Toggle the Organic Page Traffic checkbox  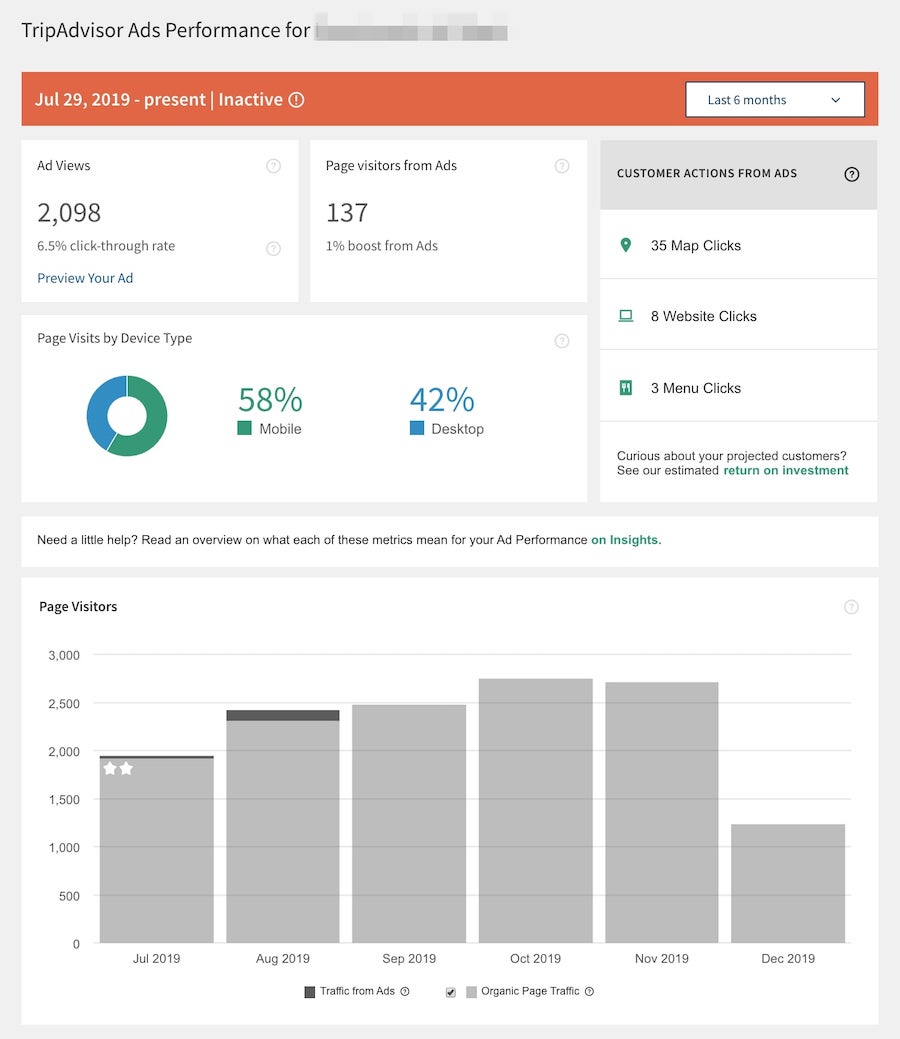pos(451,992)
